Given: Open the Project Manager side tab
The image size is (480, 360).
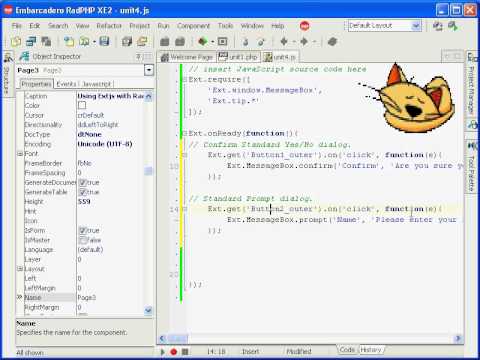Looking at the screenshot, I should pos(471,90).
